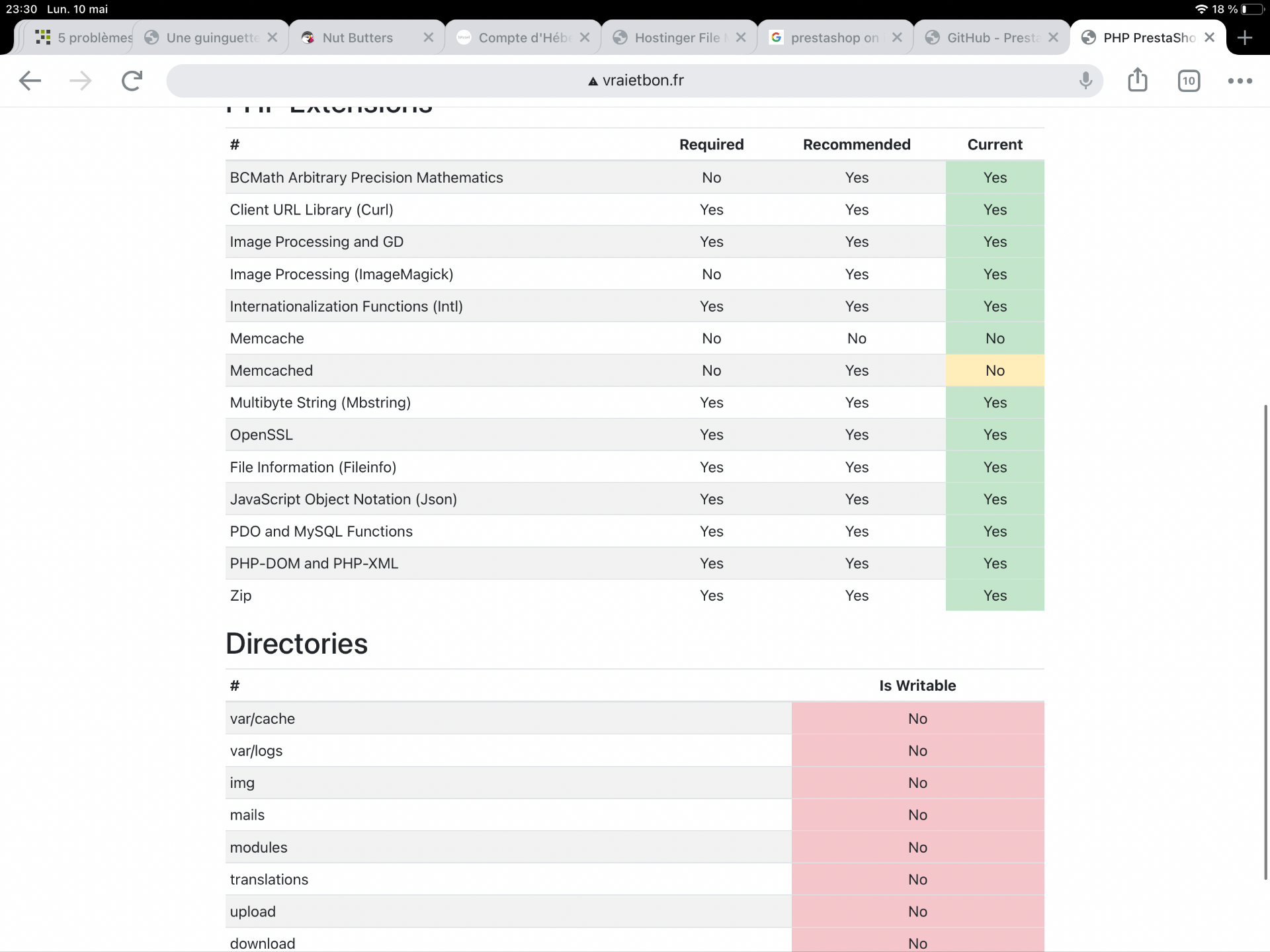1270x952 pixels.
Task: Click the modules directory row
Action: [635, 847]
